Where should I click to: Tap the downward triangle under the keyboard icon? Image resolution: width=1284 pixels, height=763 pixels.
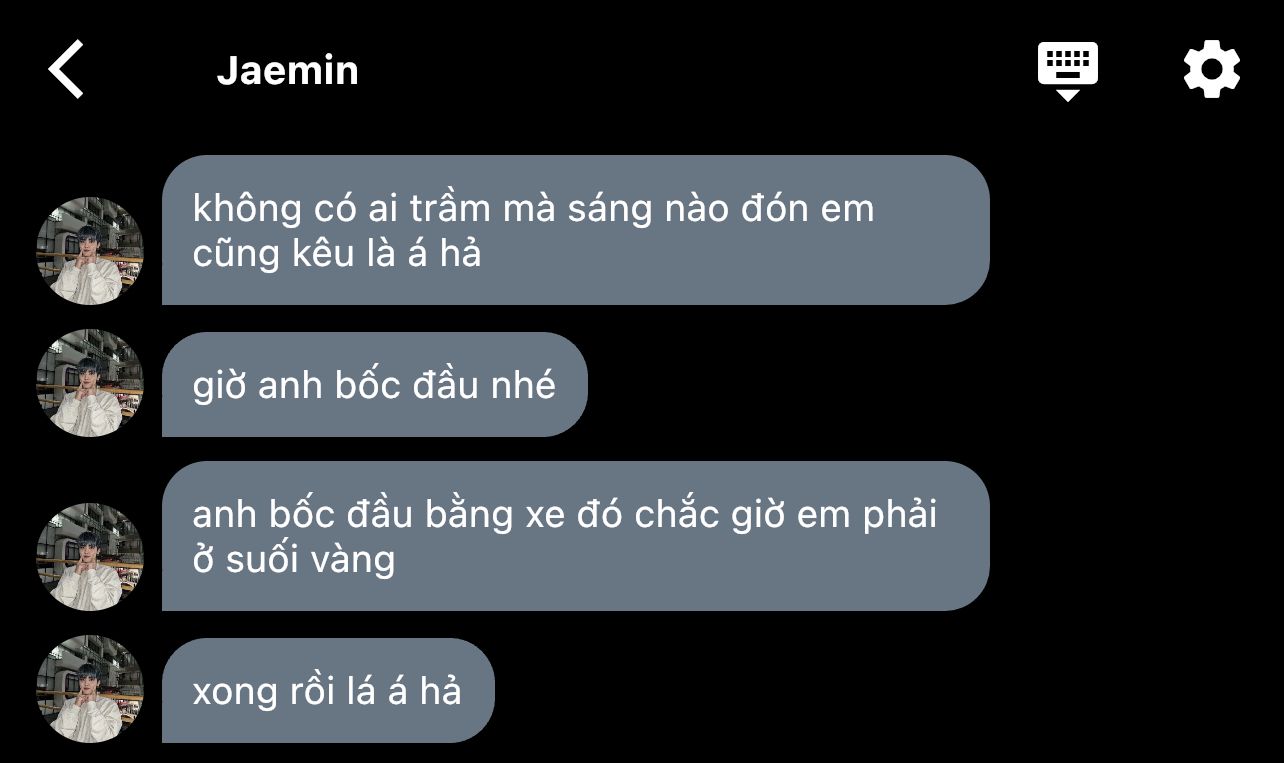(1068, 95)
